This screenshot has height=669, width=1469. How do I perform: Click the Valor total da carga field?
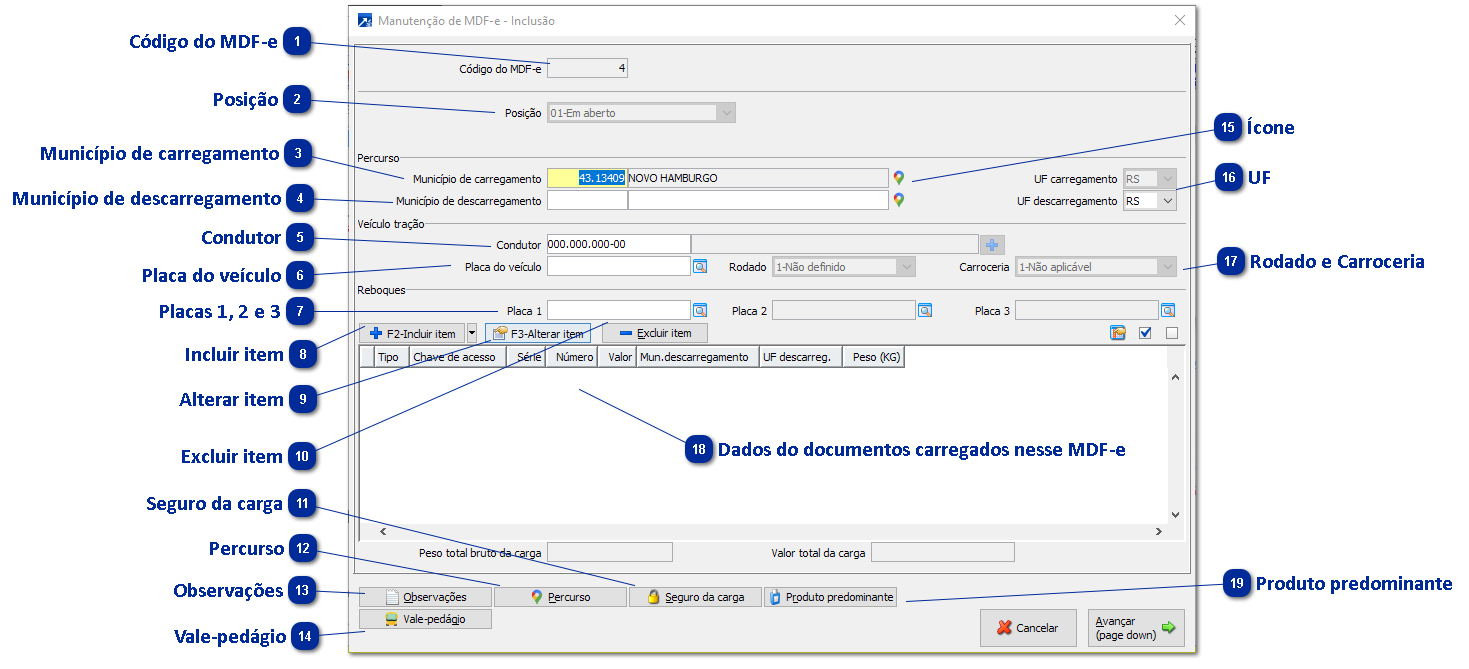click(943, 552)
